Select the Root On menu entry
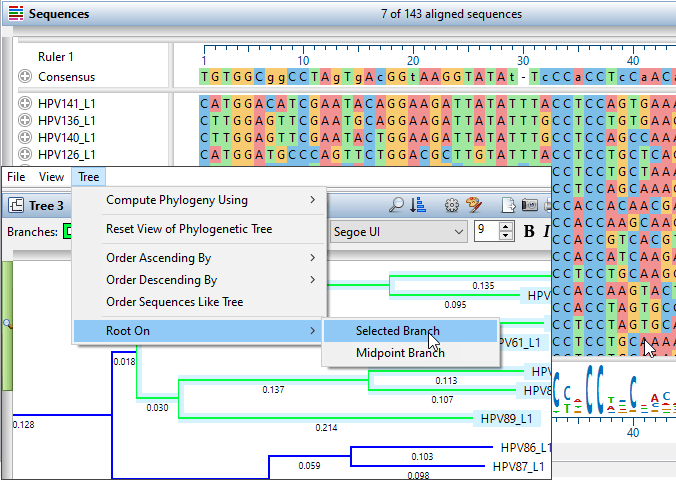 (199, 331)
